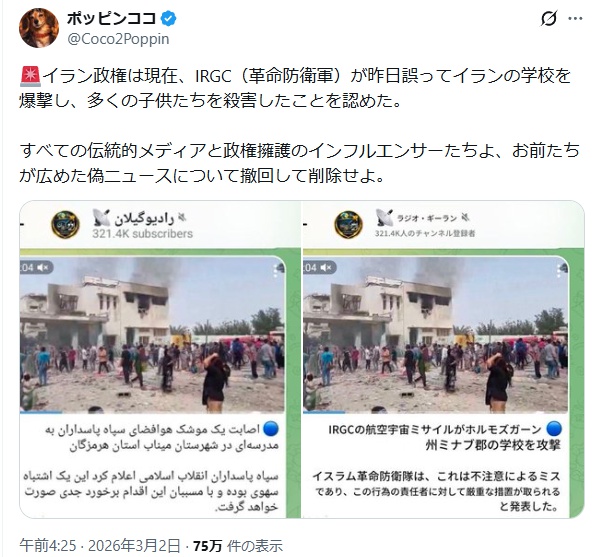The image size is (596, 557).
Task: Open the @Coco2Poppin handle link
Action: click(118, 39)
